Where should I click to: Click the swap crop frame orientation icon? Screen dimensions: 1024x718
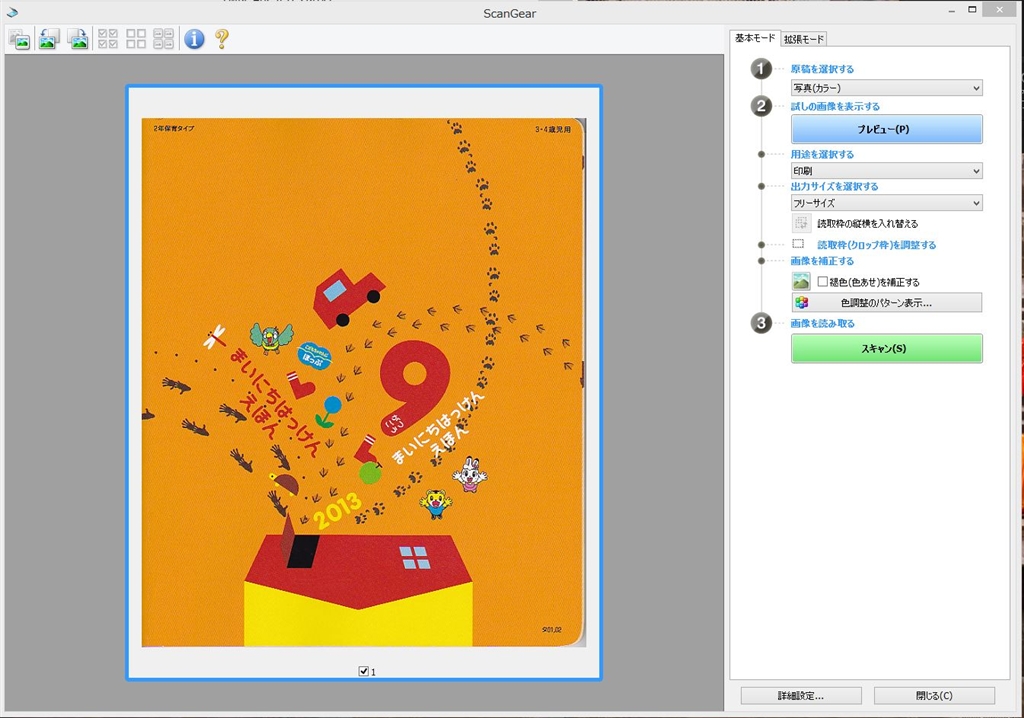801,223
